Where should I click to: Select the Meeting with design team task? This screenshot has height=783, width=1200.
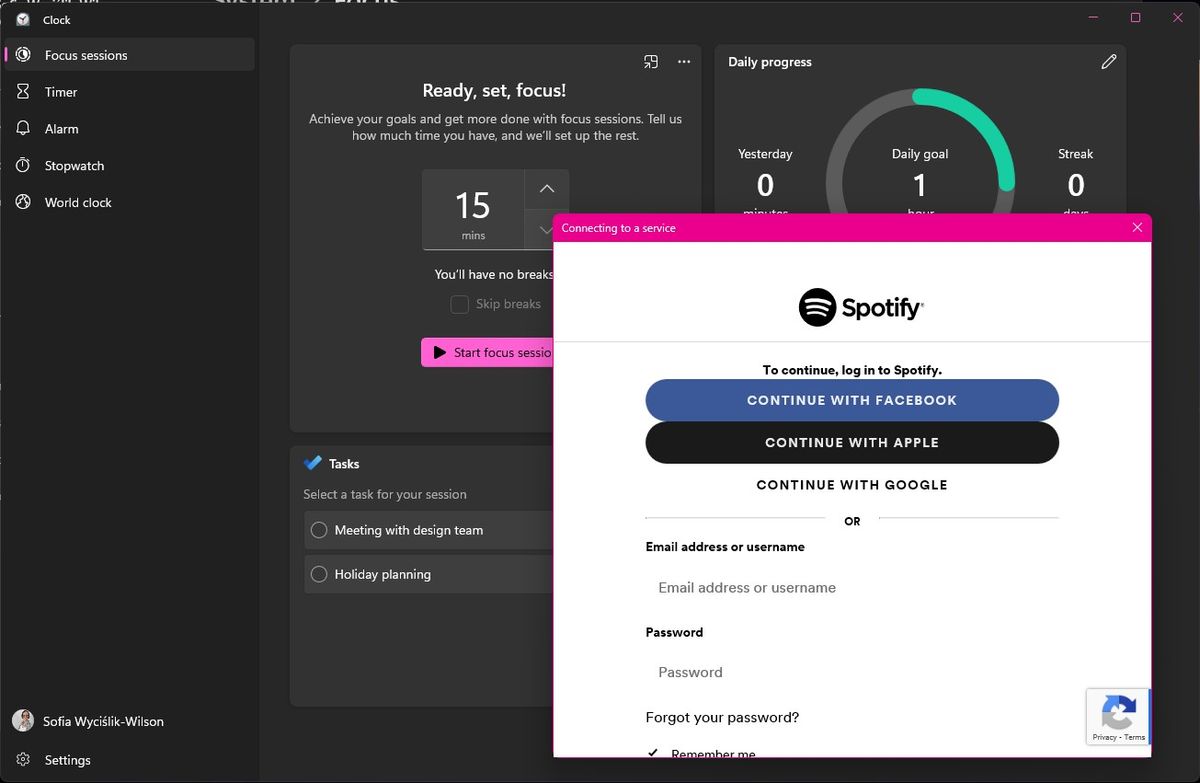319,530
